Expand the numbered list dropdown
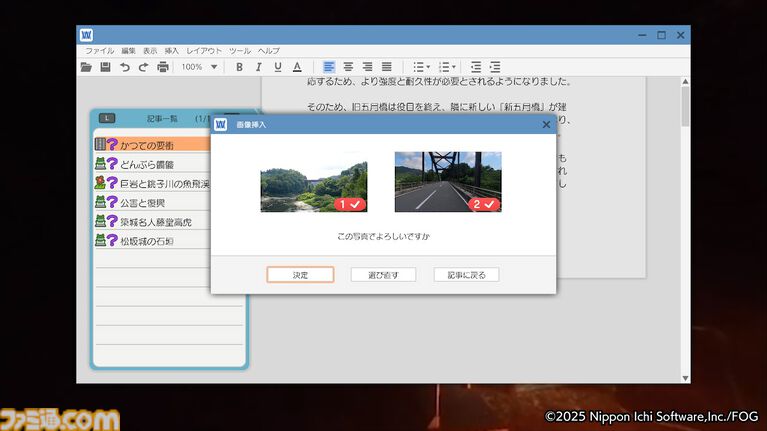The image size is (767, 431). (448, 67)
